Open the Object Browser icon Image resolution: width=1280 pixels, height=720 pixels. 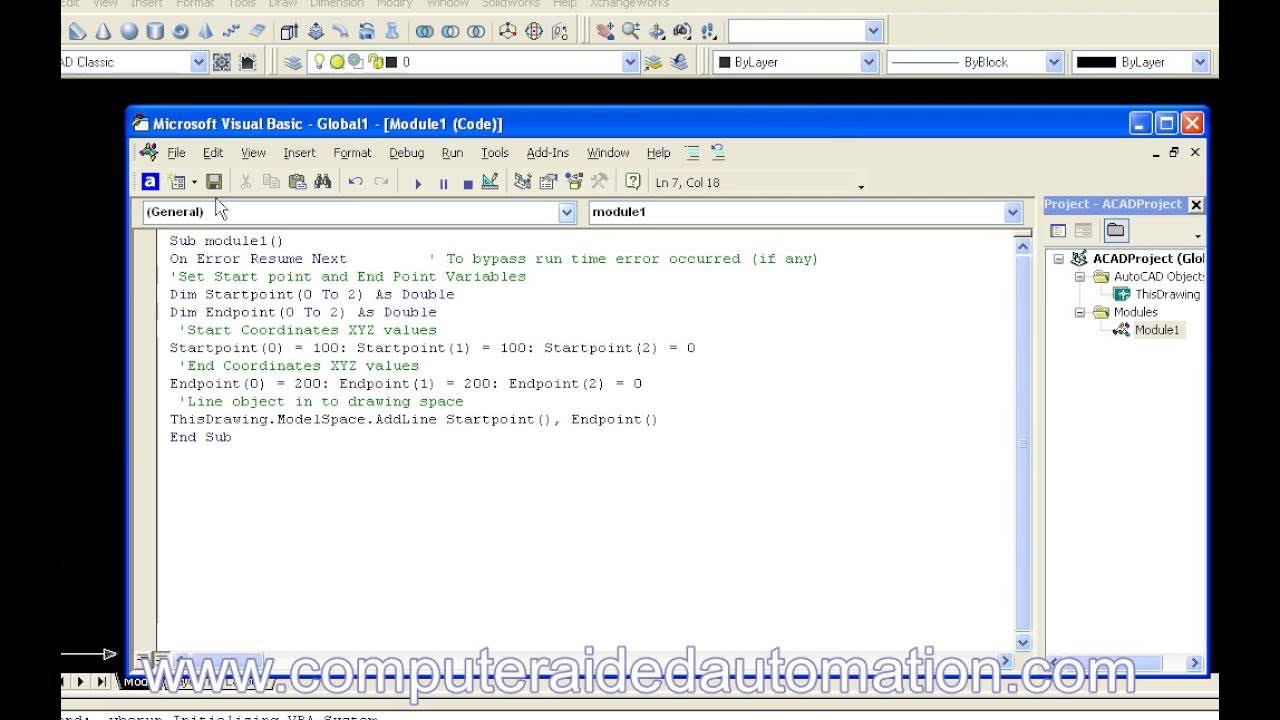coord(574,182)
